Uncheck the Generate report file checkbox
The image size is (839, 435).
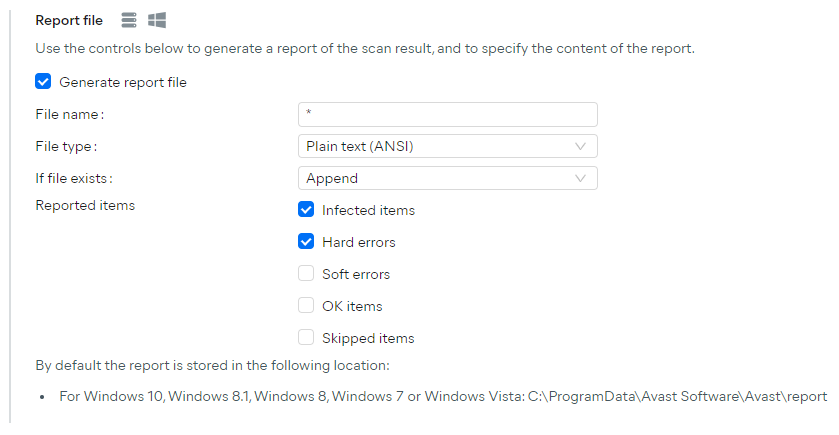[x=43, y=82]
